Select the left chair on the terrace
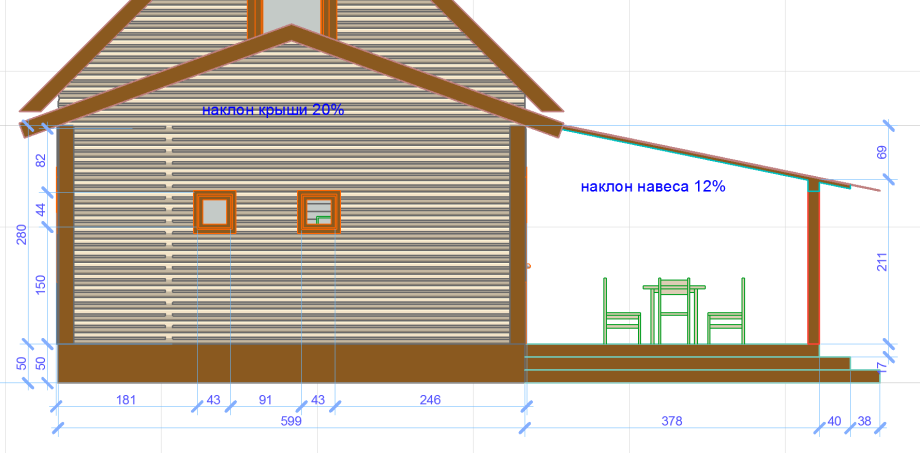This screenshot has width=920, height=453. pos(621,315)
